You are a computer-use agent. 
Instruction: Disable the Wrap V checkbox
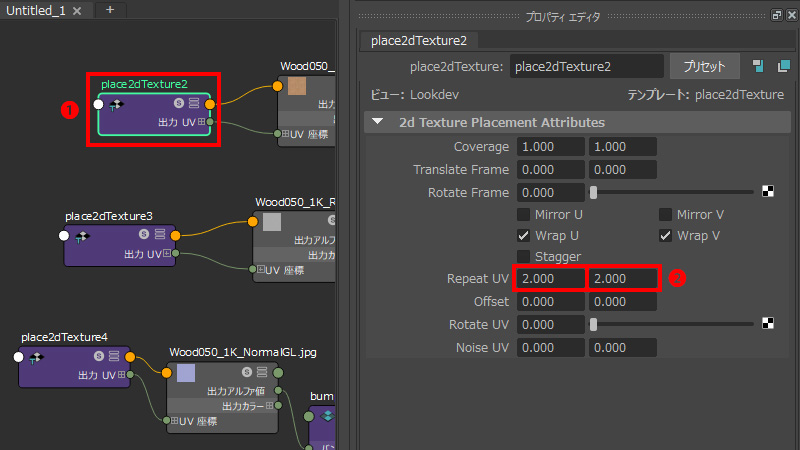666,236
